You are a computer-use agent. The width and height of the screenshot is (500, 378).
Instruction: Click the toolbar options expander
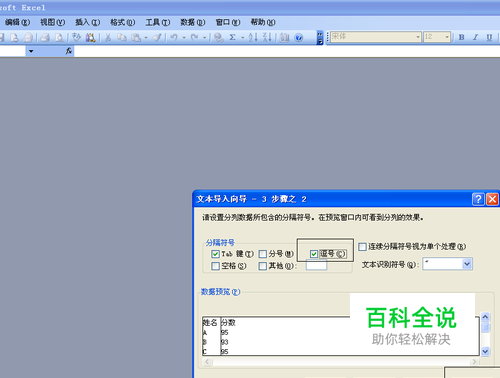(320, 38)
